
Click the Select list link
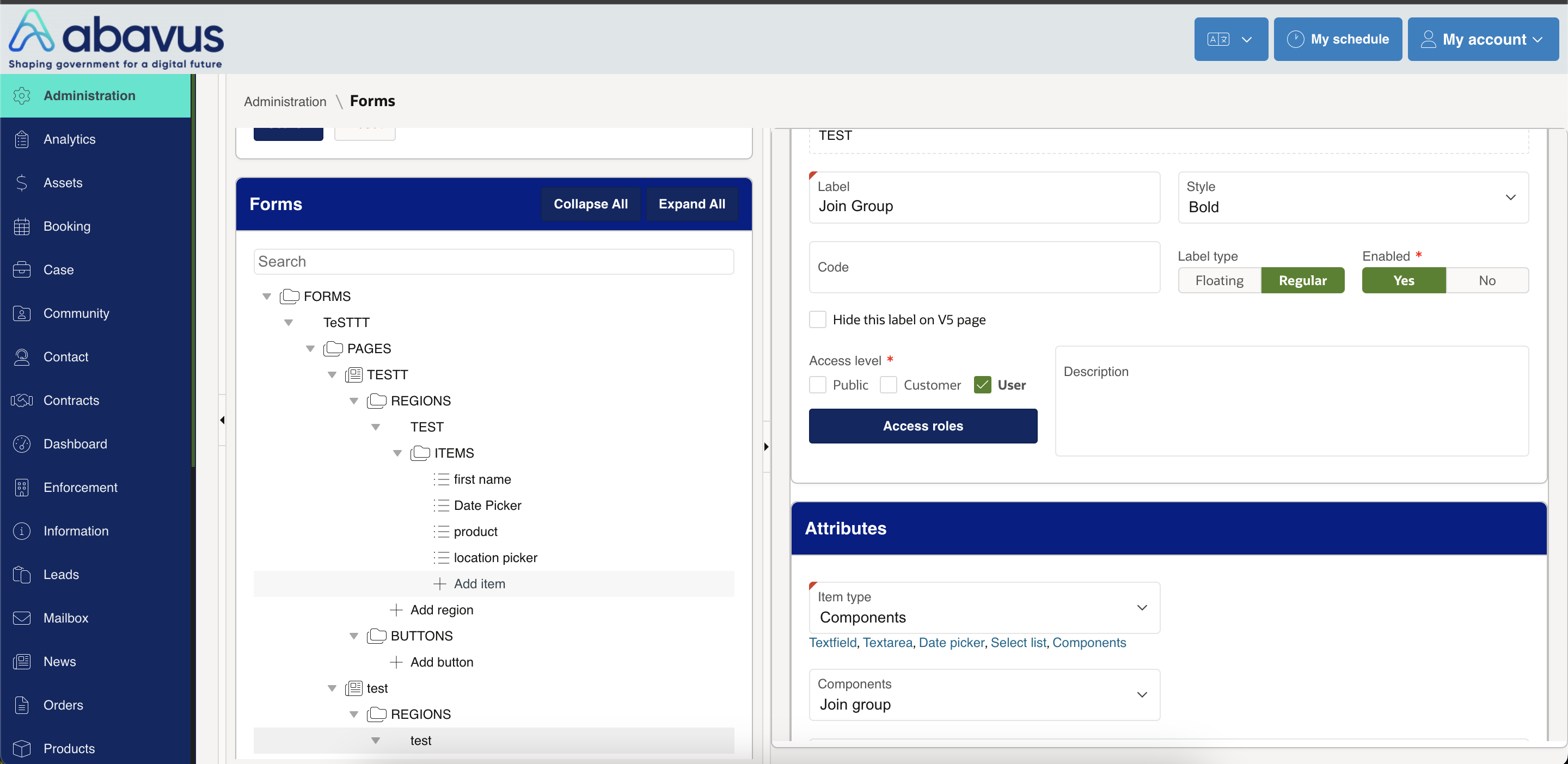[x=1018, y=643]
